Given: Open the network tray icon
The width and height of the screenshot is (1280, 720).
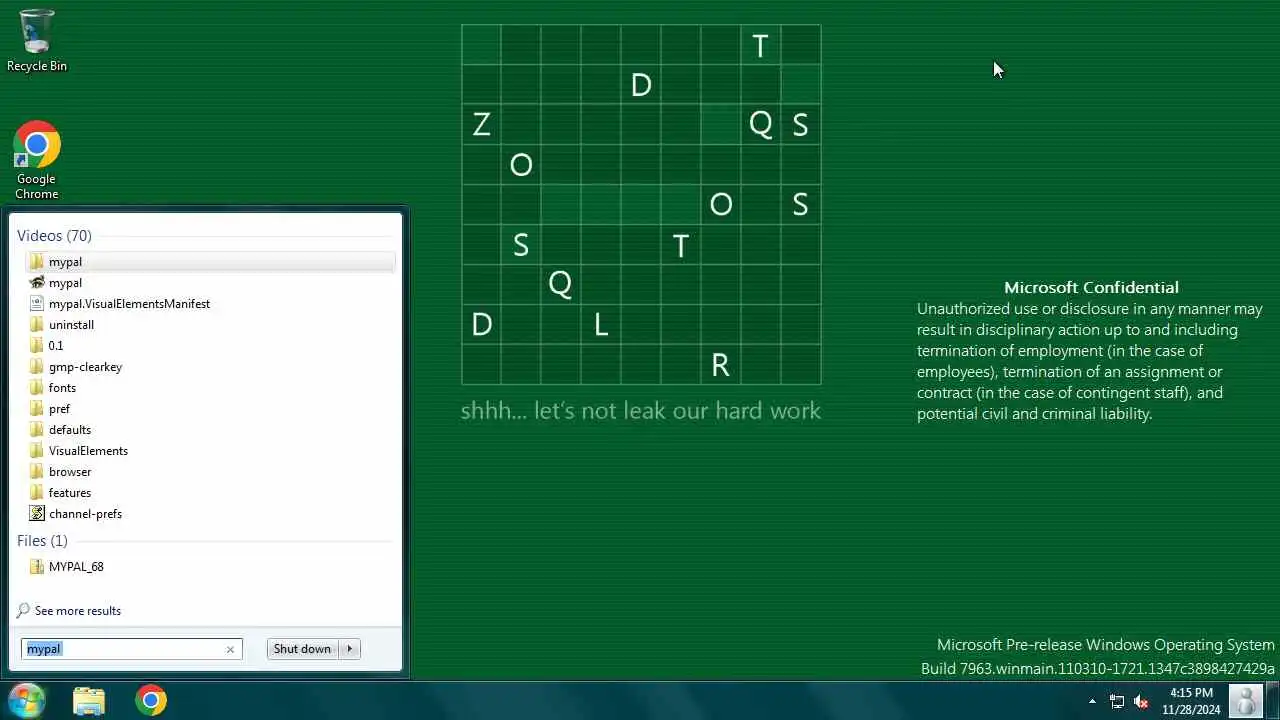Looking at the screenshot, I should click(x=1117, y=701).
